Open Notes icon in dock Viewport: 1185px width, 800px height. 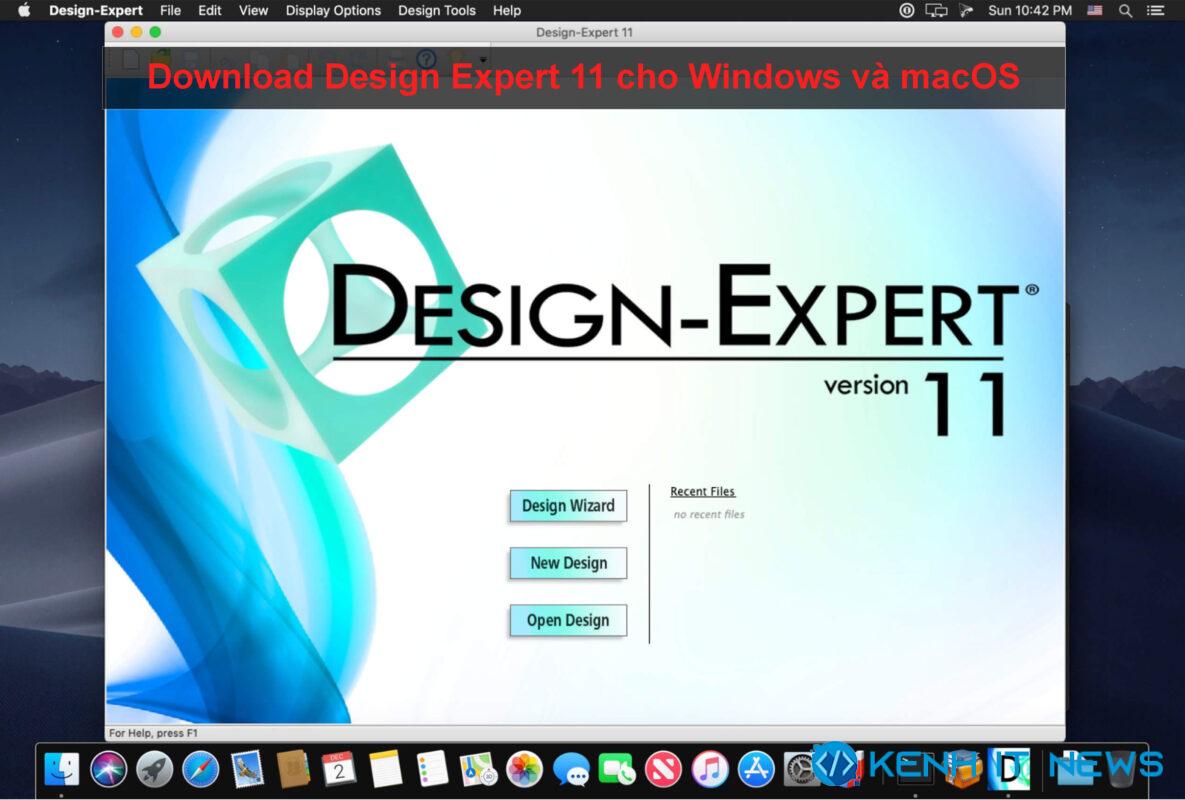[x=385, y=769]
